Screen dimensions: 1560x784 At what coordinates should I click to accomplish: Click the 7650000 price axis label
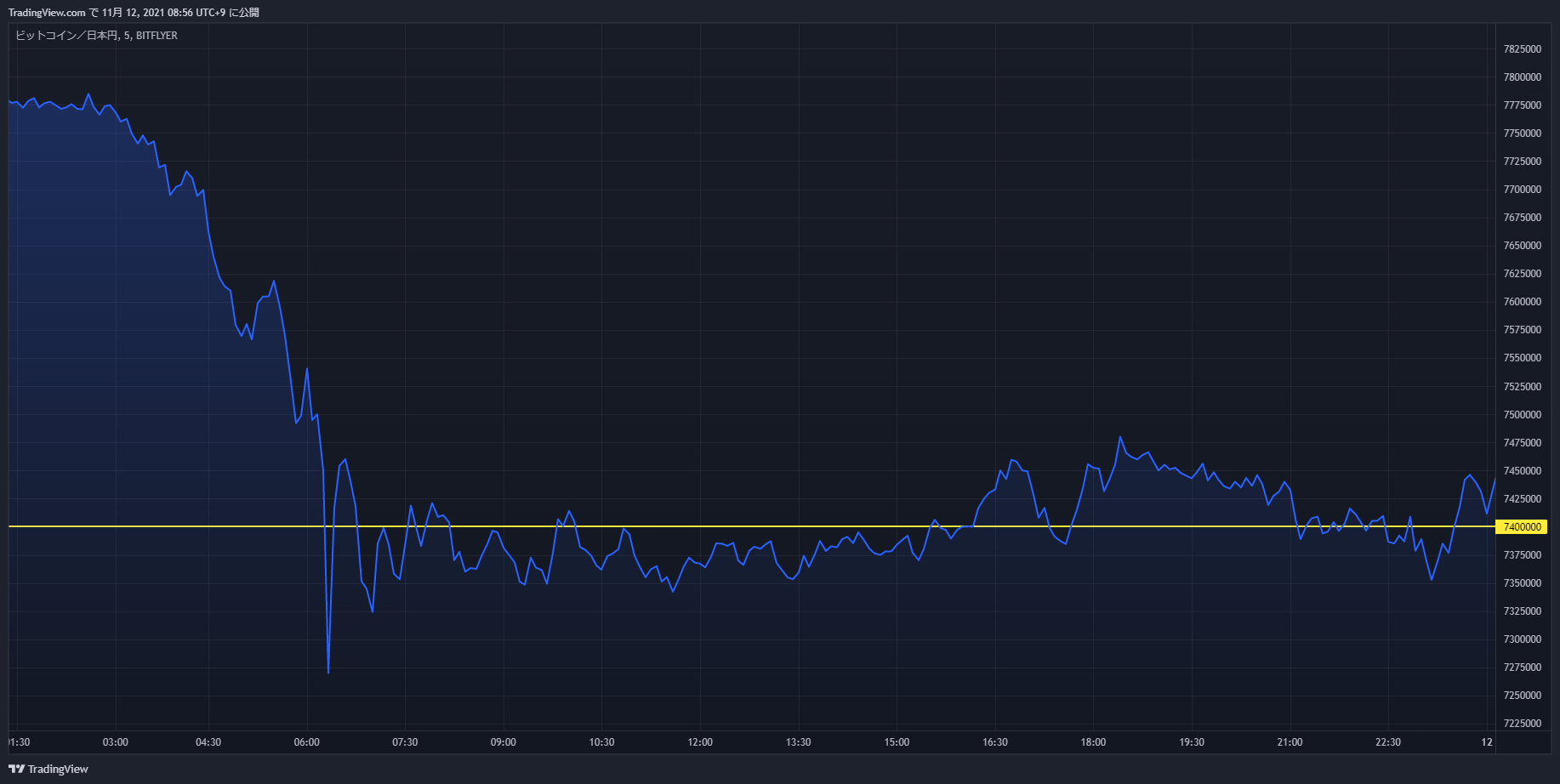point(1523,246)
